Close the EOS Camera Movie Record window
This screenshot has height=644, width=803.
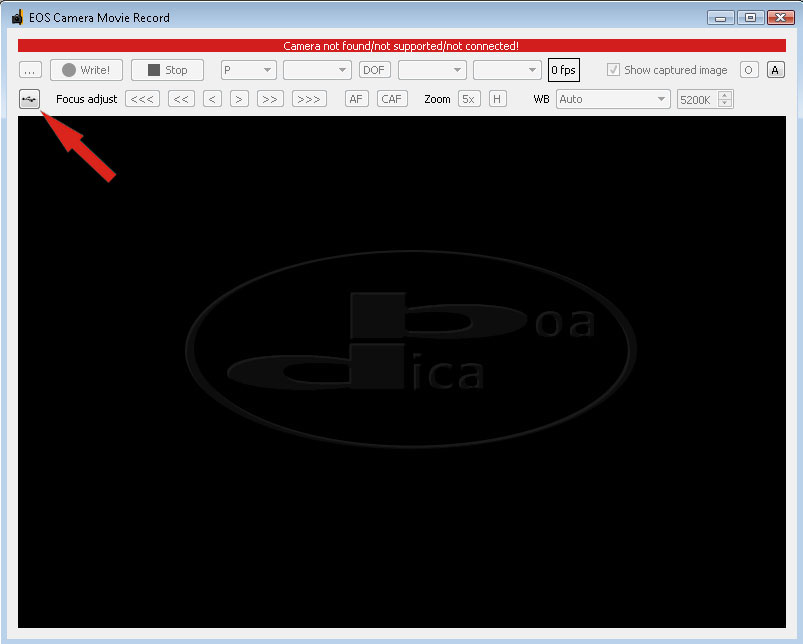pyautogui.click(x=780, y=18)
